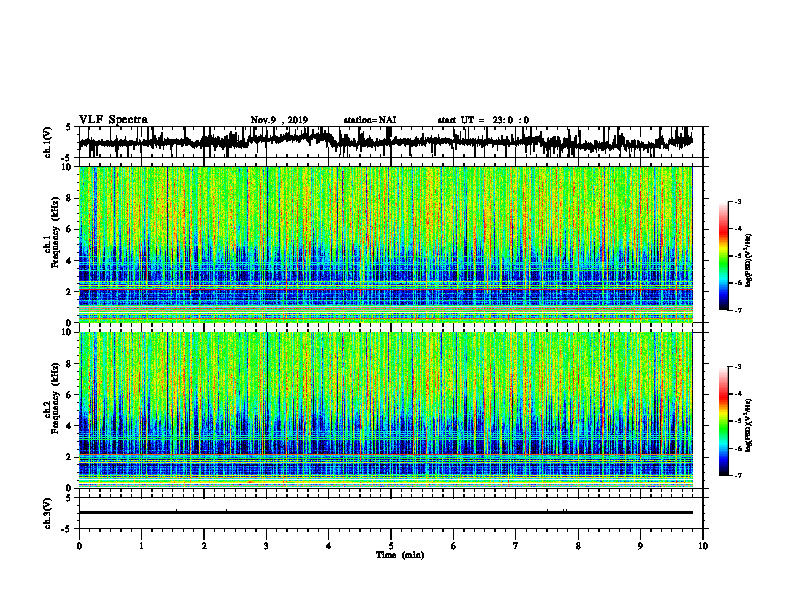Click the ch.2 spectrogram 2 kHz tick label
The image size is (792, 612).
pos(71,457)
